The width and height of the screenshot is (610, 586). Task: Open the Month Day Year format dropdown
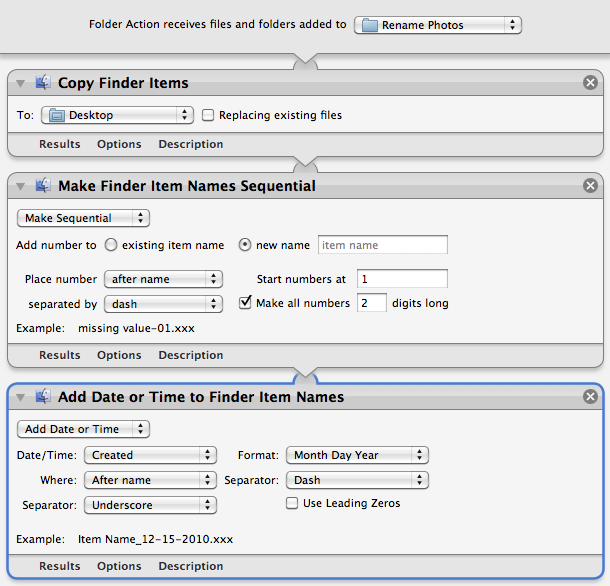[x=357, y=455]
